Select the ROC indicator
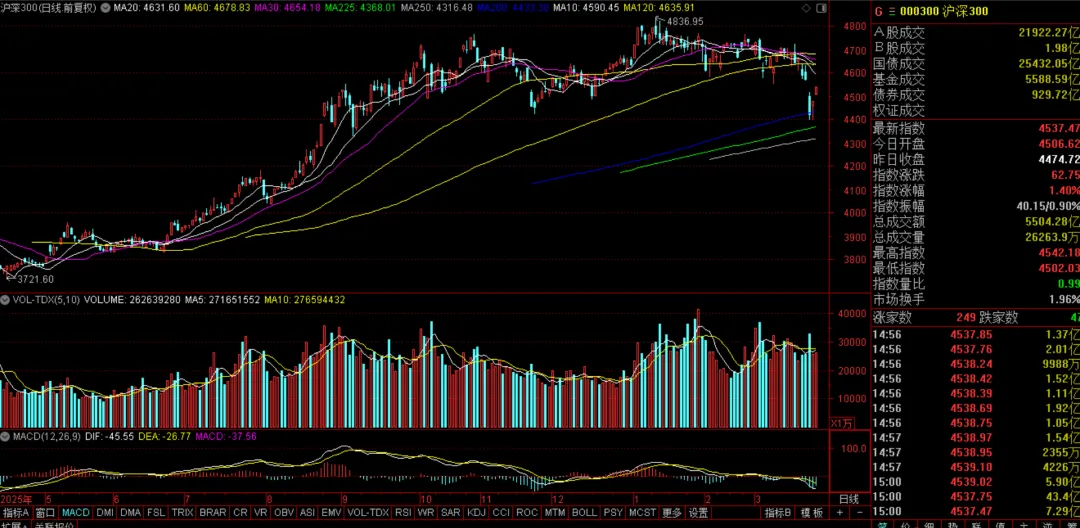 pos(527,513)
